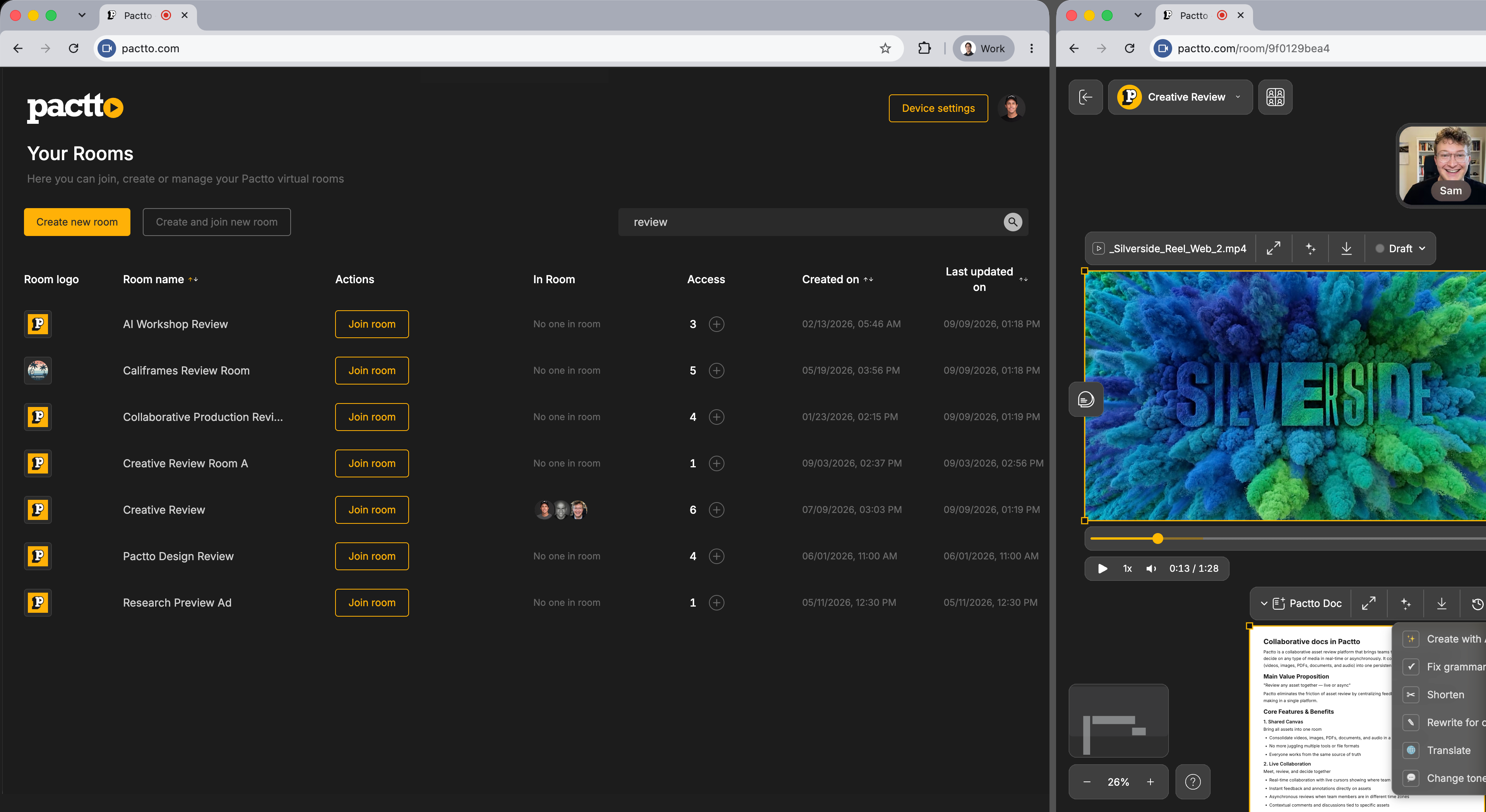Change the 1x playback speed

click(x=1127, y=569)
